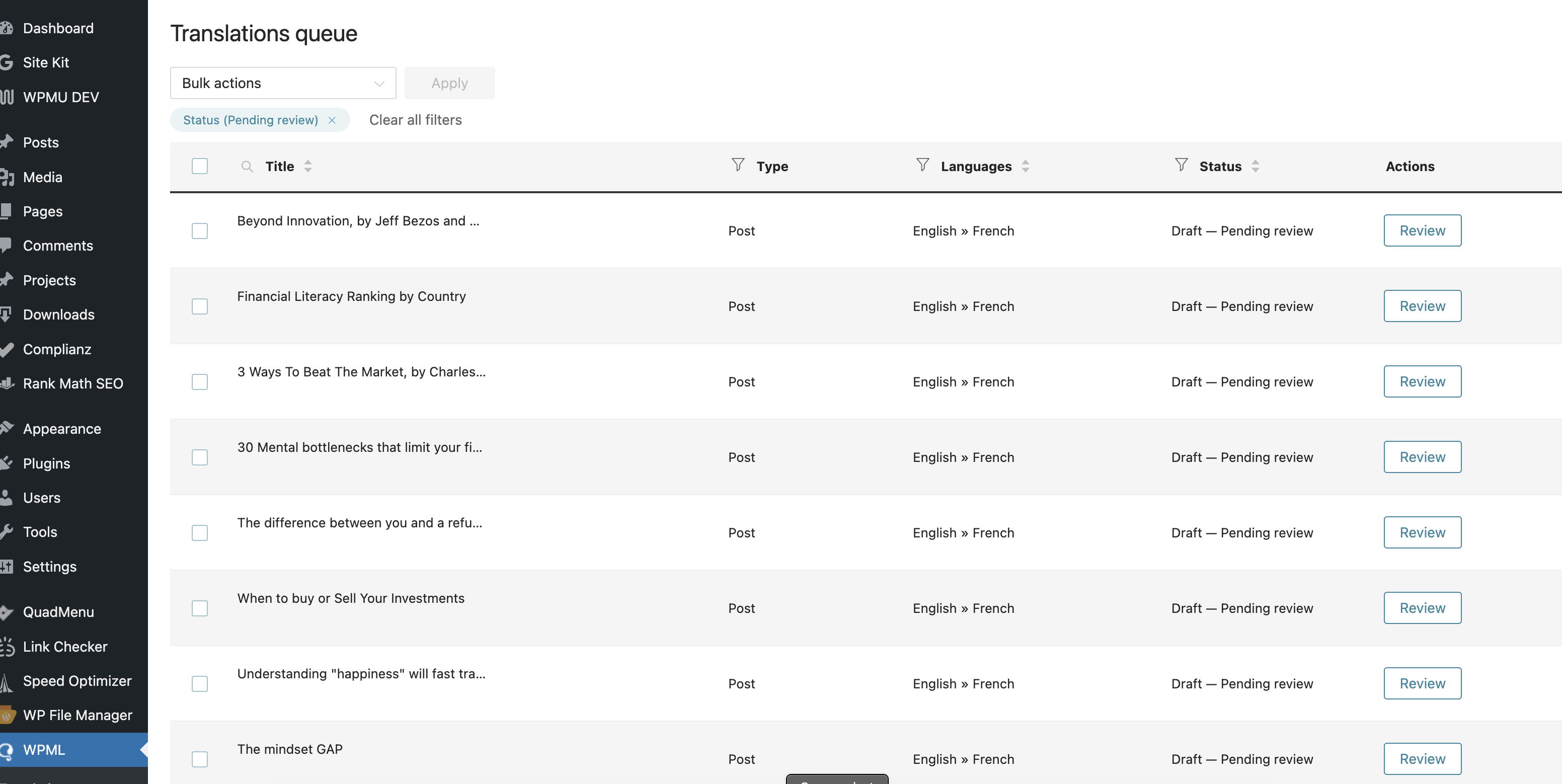Review the 3 Ways To Beat The Market translation
Viewport: 1562px width, 784px height.
coord(1423,381)
